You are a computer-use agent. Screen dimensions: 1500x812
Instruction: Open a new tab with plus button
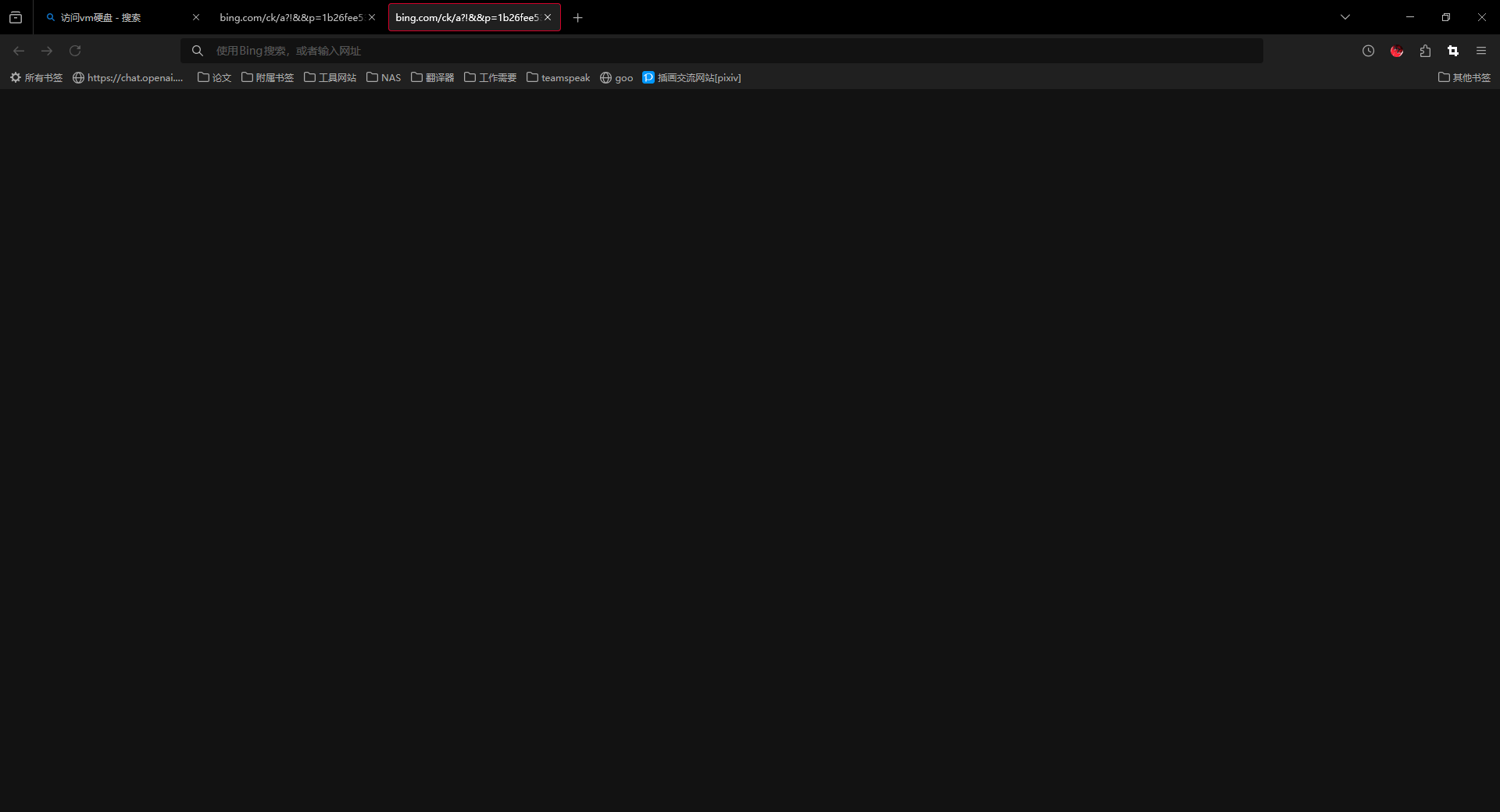[x=578, y=18]
